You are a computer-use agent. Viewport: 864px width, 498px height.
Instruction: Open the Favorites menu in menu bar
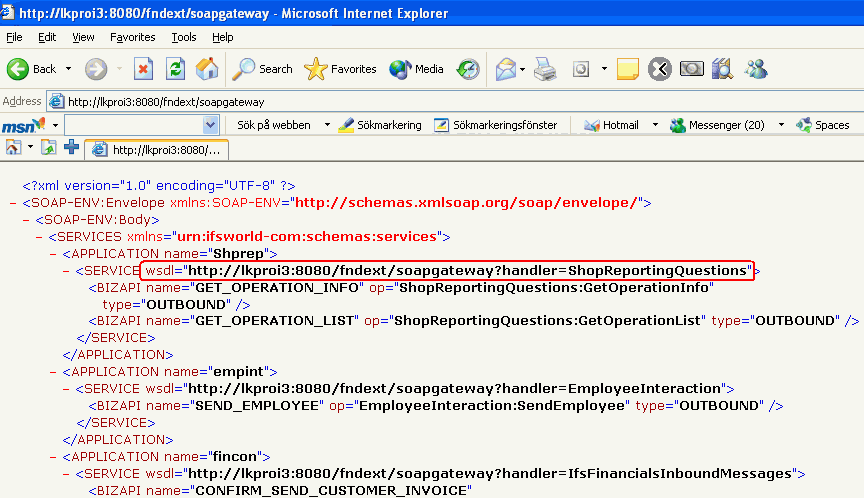133,37
